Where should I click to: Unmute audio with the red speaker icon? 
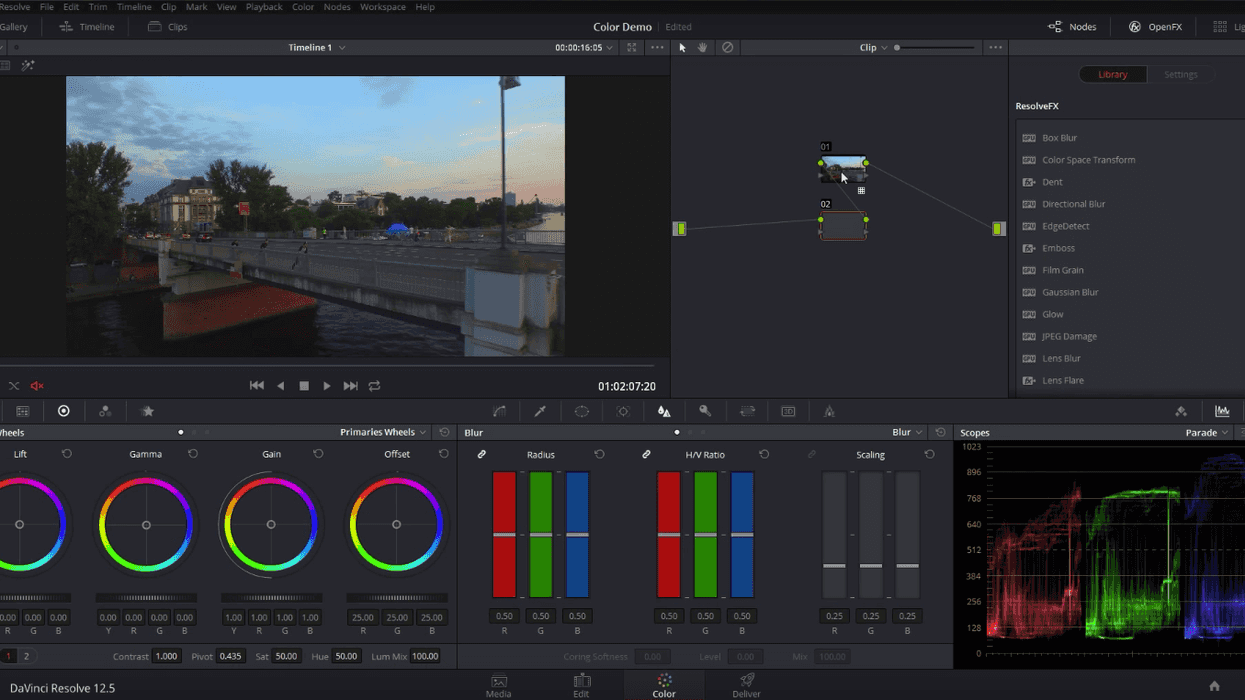(x=37, y=385)
